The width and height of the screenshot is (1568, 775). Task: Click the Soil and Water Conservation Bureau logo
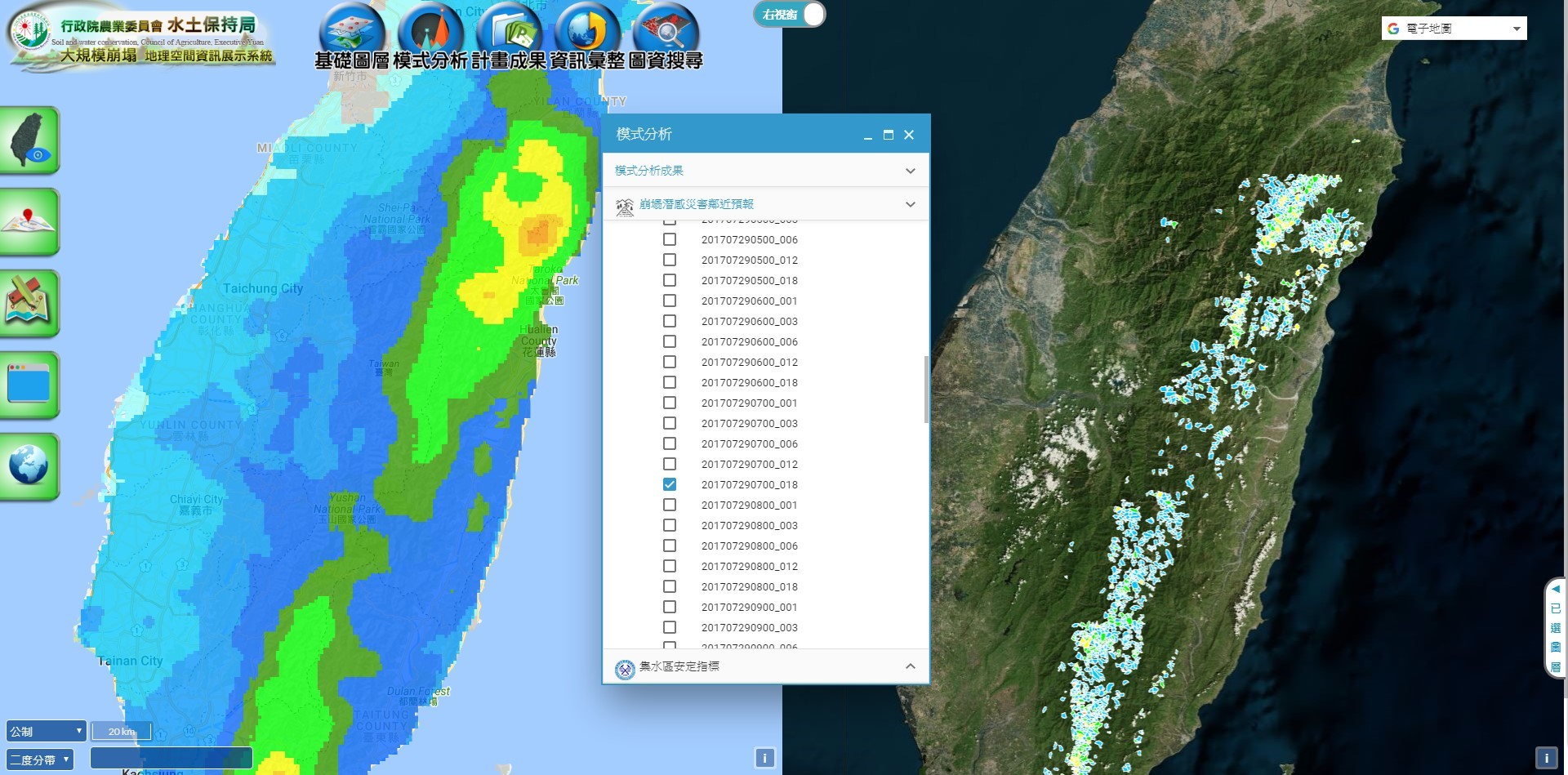pos(32,33)
